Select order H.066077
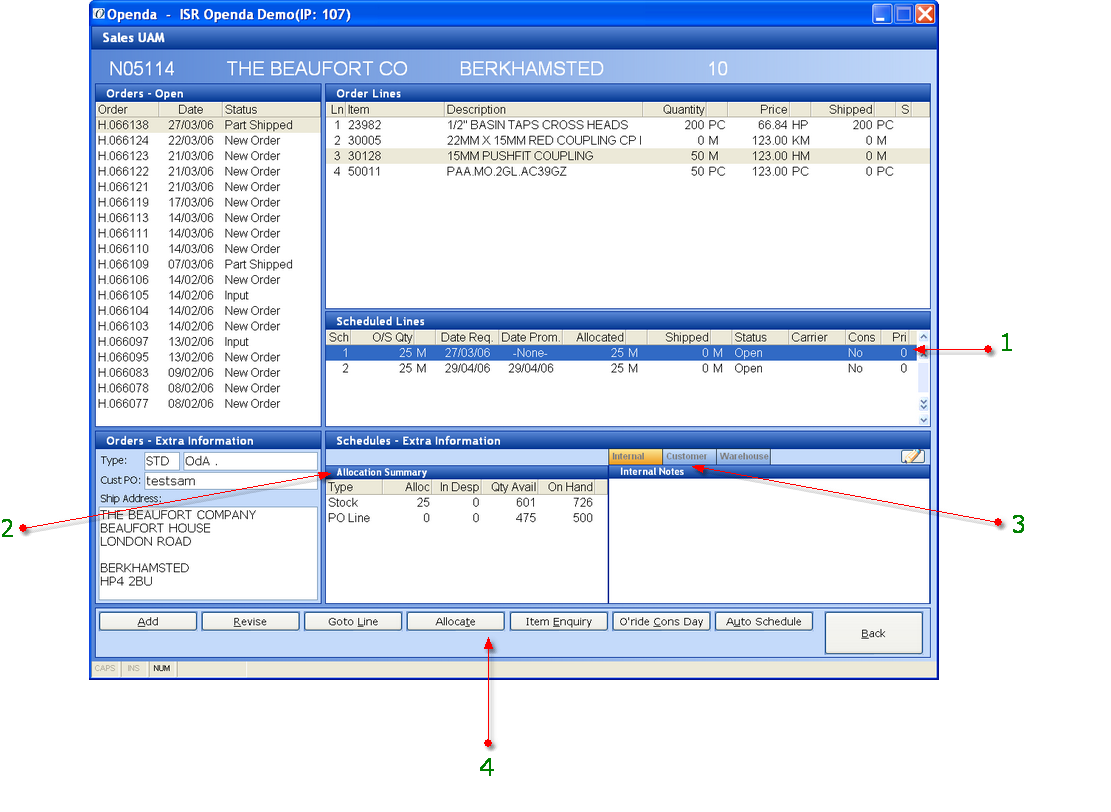This screenshot has width=1111, height=812. (208, 404)
